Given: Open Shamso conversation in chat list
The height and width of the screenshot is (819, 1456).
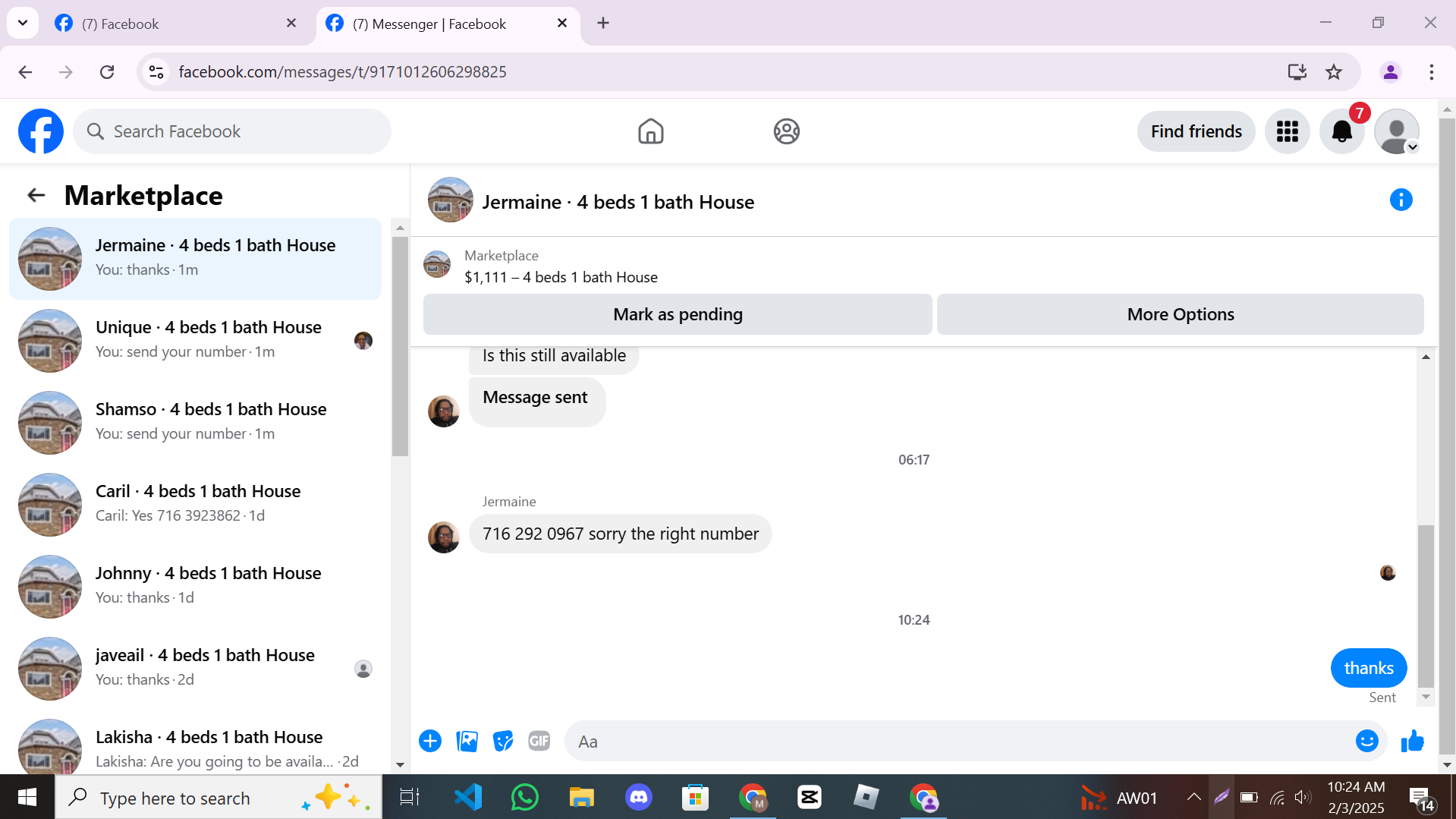Looking at the screenshot, I should pyautogui.click(x=195, y=422).
